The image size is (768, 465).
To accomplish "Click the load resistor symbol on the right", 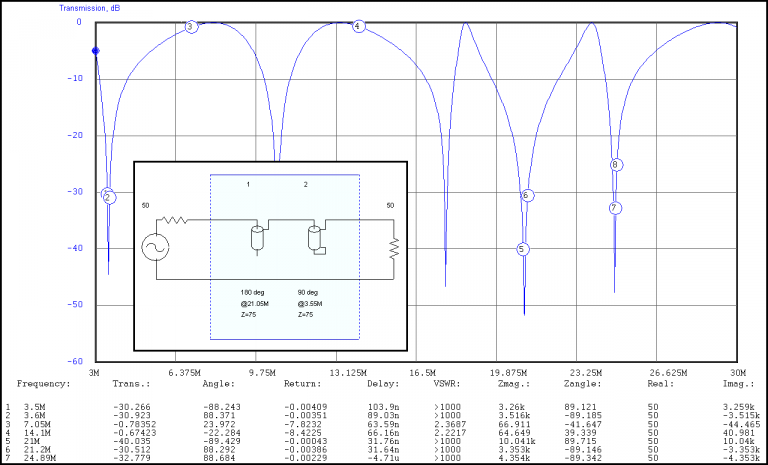I will [x=395, y=246].
